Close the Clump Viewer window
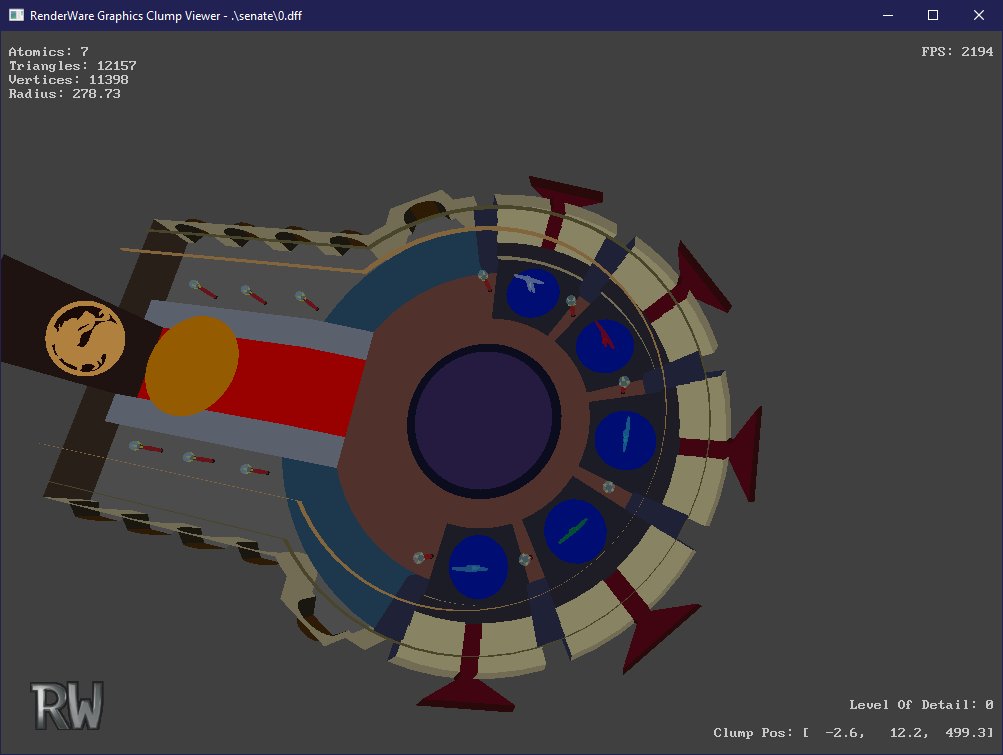This screenshot has height=755, width=1003. click(979, 15)
